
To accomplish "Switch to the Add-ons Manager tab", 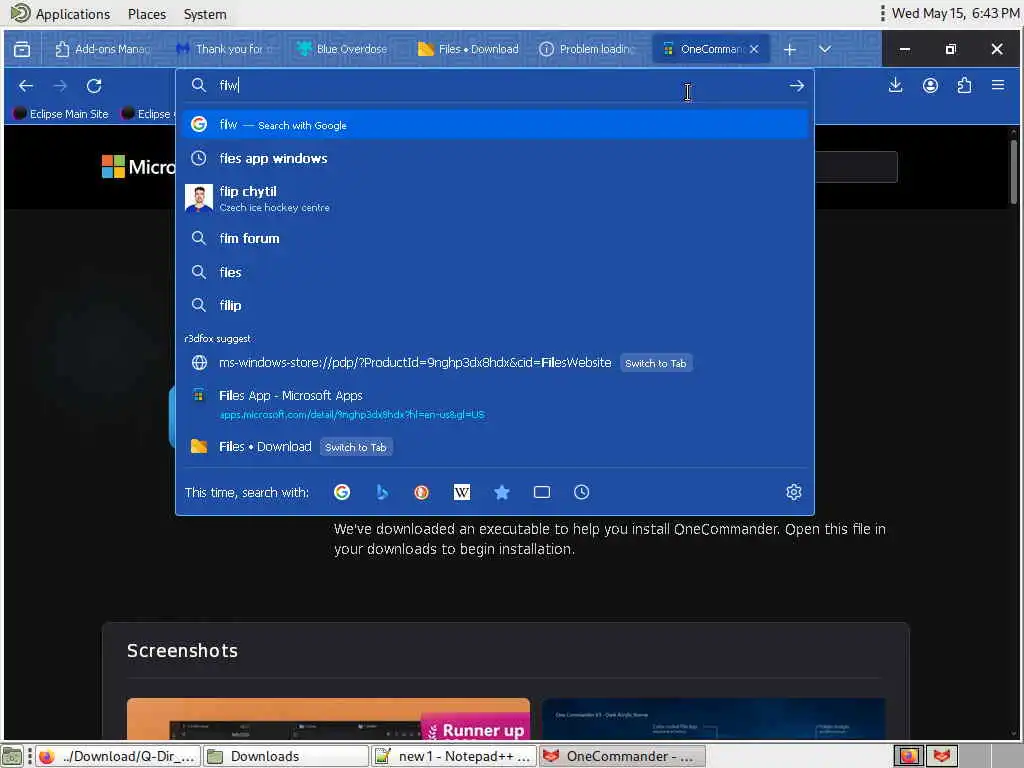I will 102,49.
